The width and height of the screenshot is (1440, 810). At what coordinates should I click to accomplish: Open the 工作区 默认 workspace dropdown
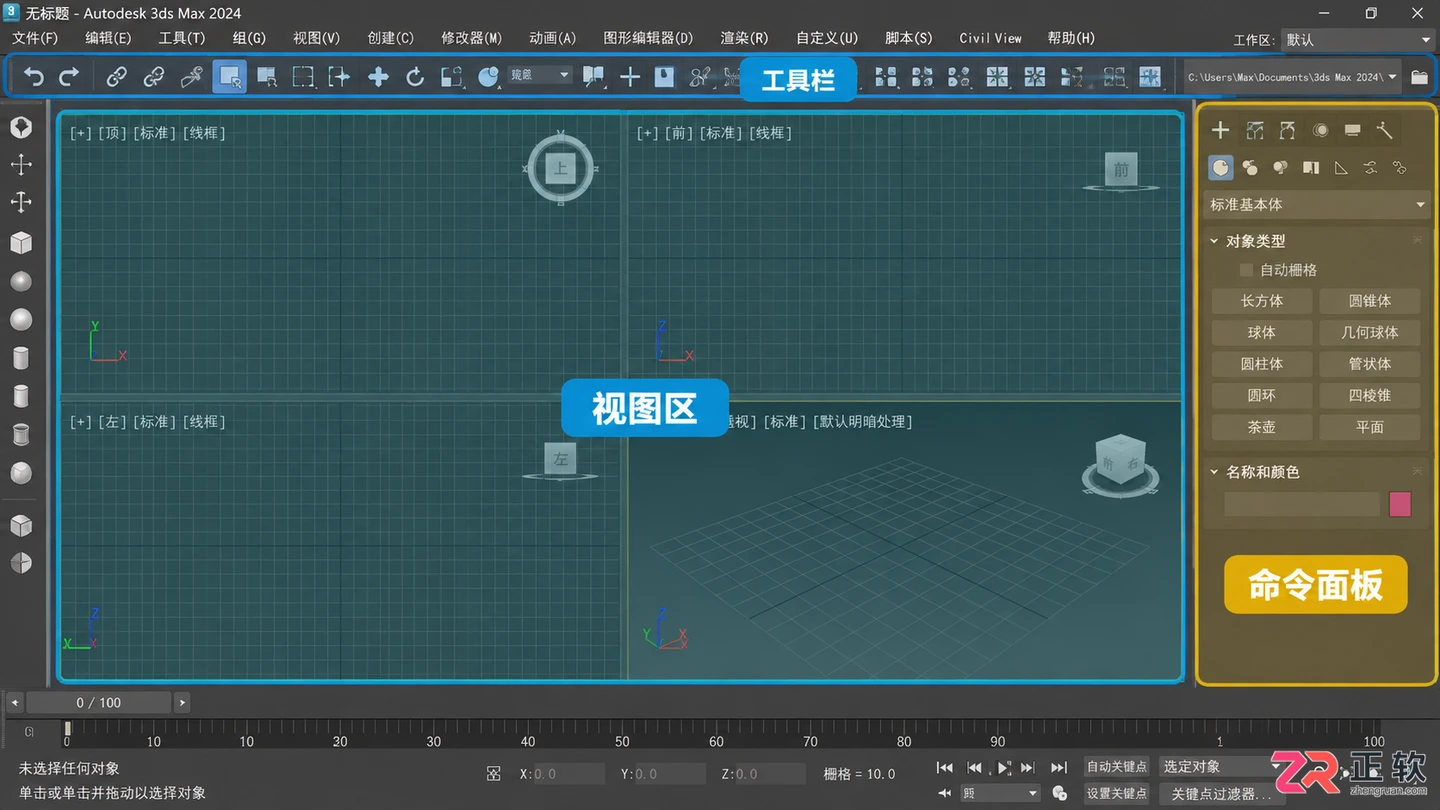[1357, 40]
